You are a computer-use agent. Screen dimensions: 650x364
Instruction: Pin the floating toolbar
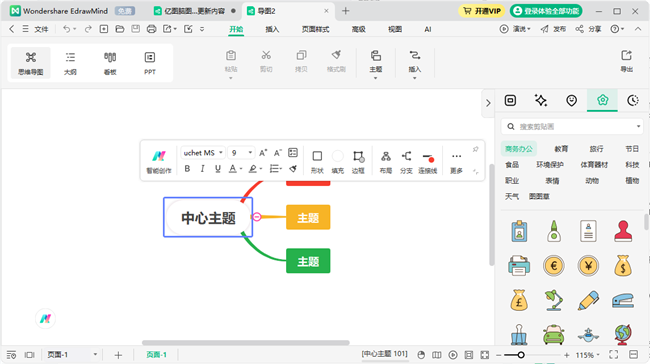point(475,149)
